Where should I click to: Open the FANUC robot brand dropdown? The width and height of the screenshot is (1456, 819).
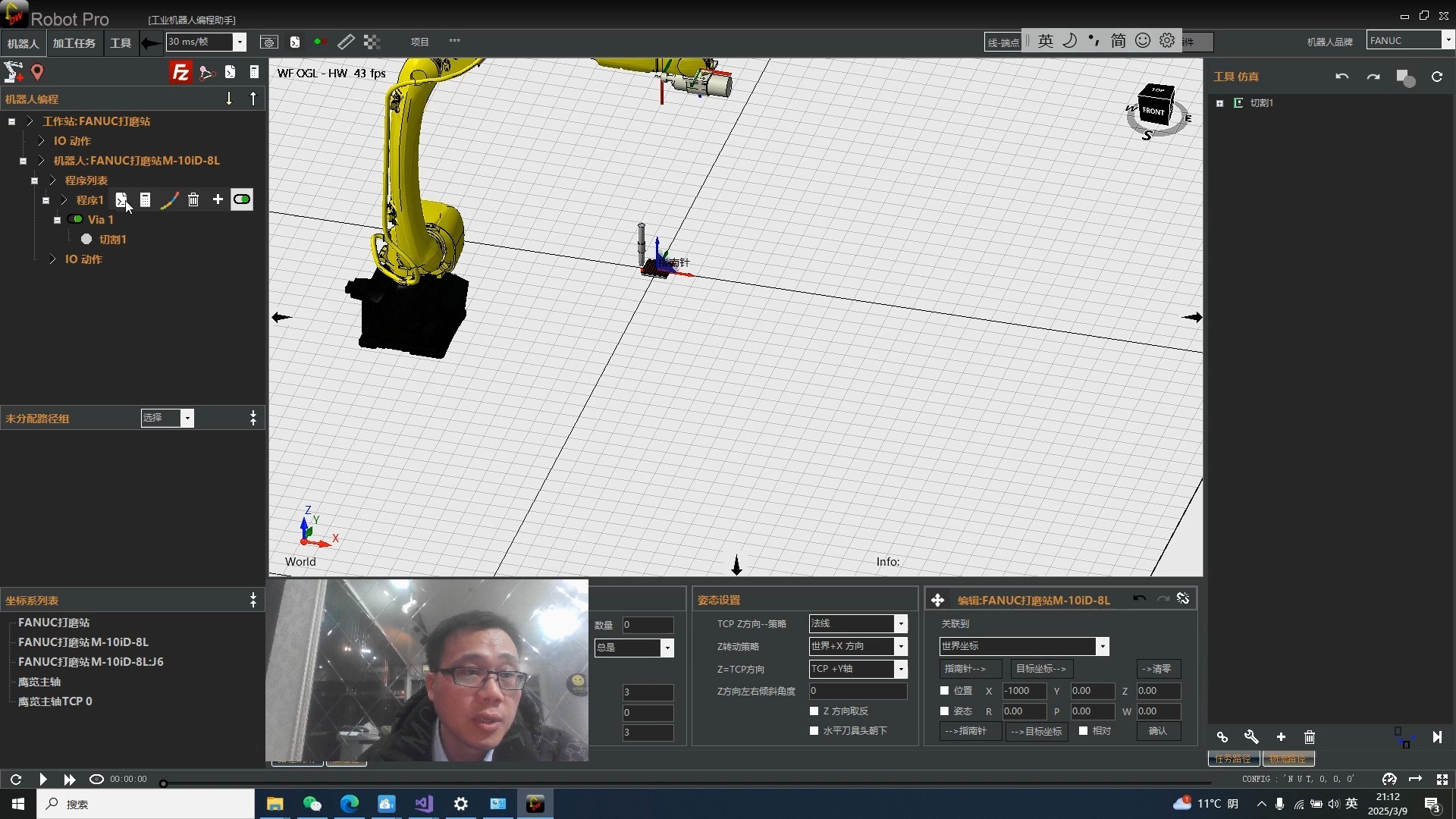pyautogui.click(x=1448, y=40)
